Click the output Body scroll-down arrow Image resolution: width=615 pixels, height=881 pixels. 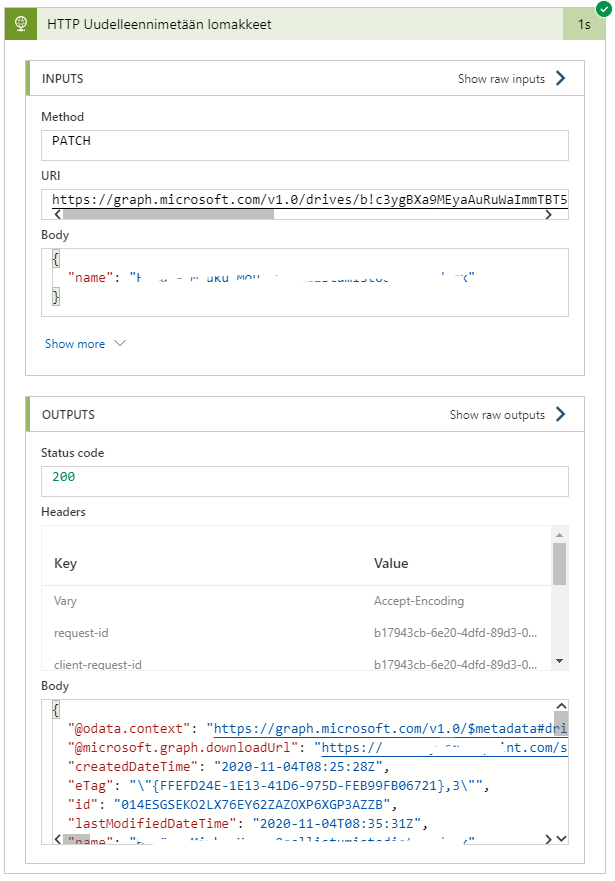coord(561,839)
